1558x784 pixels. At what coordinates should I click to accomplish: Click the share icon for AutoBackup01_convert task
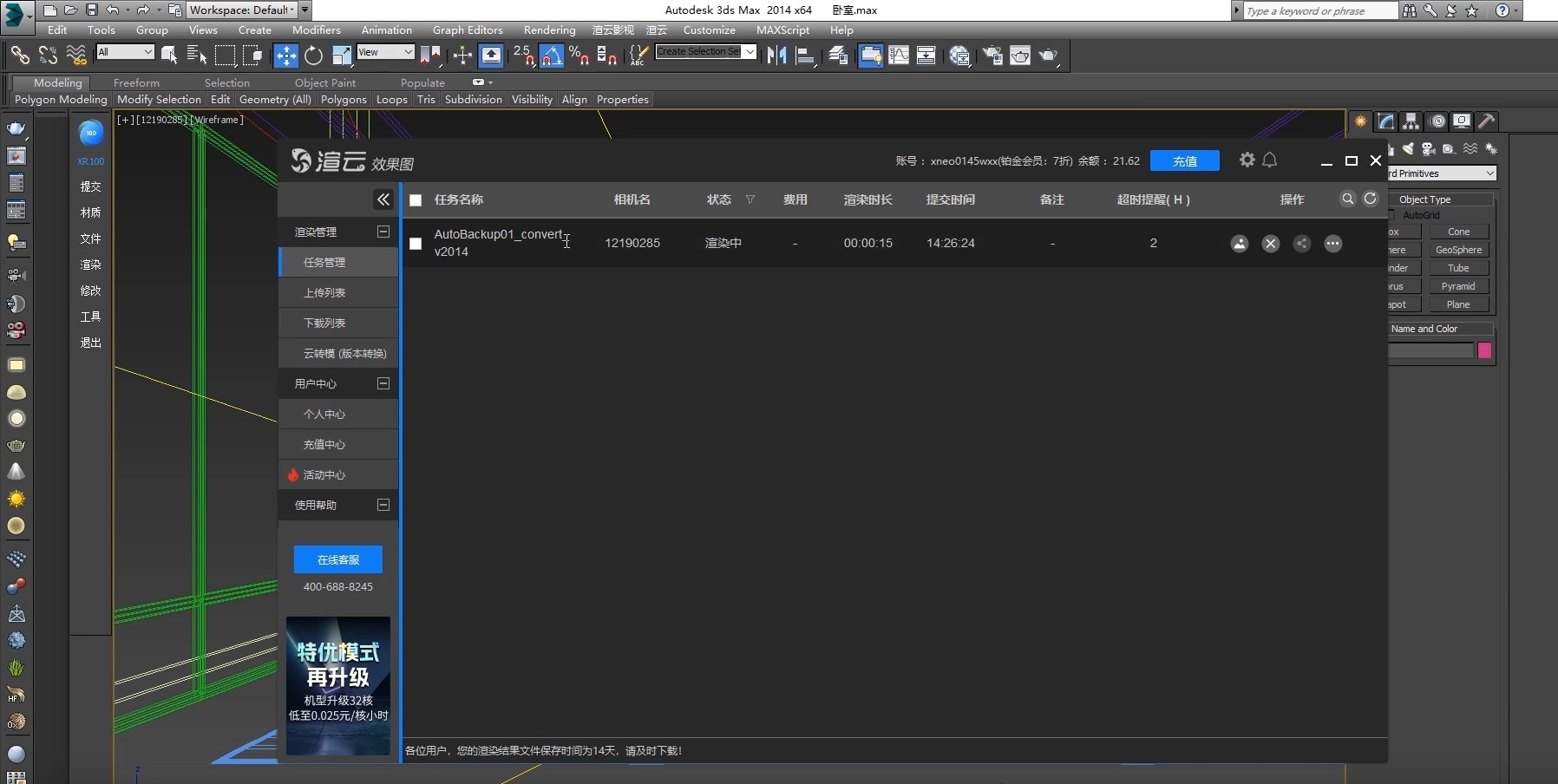[1302, 244]
